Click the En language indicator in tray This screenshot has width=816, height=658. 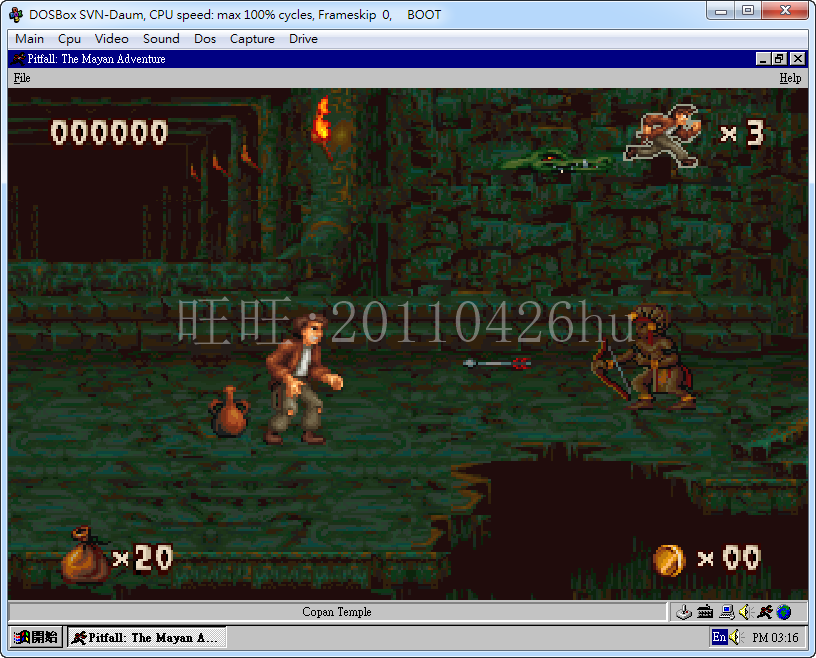click(x=719, y=637)
